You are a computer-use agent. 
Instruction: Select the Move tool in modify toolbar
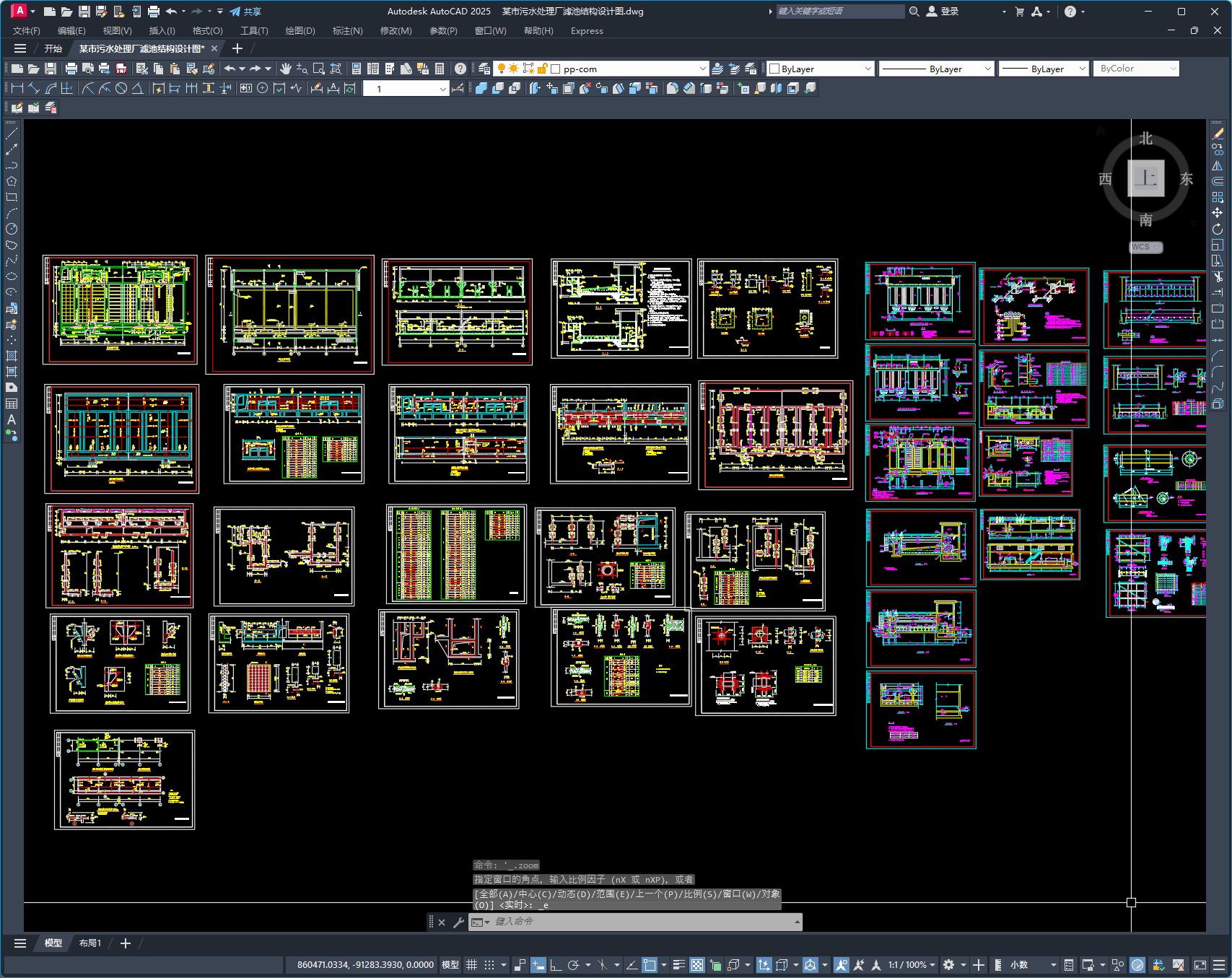[x=1218, y=213]
